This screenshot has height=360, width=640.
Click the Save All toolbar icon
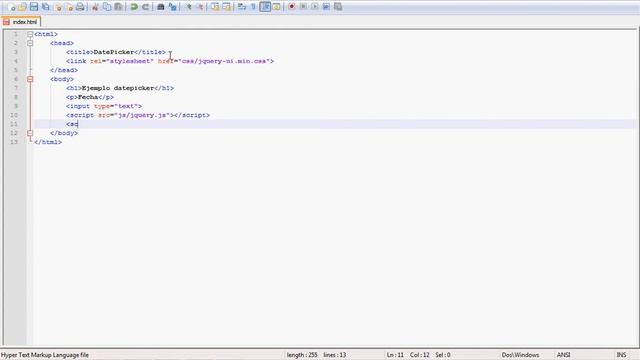[46, 7]
